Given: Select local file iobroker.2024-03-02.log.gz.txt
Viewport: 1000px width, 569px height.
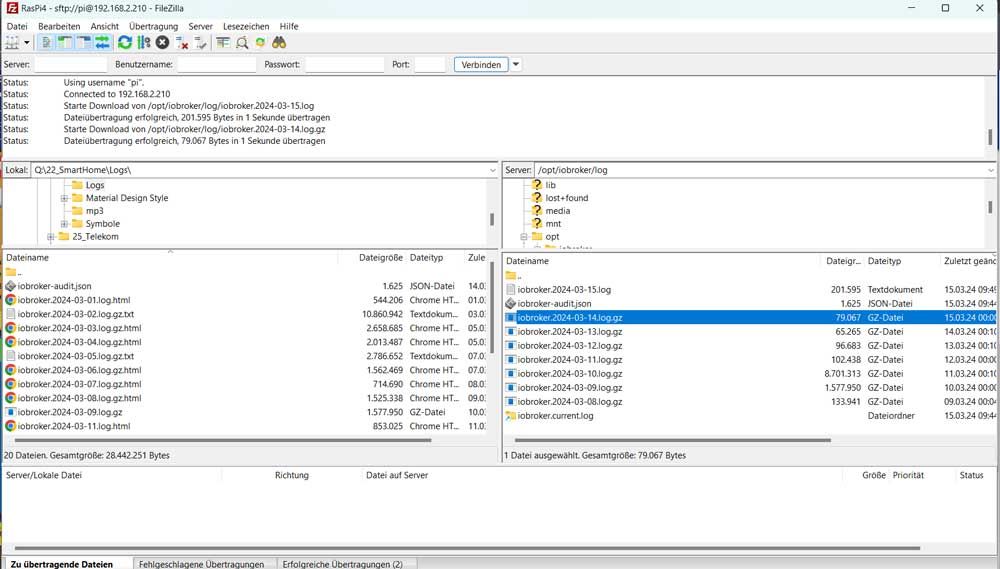Looking at the screenshot, I should (76, 314).
